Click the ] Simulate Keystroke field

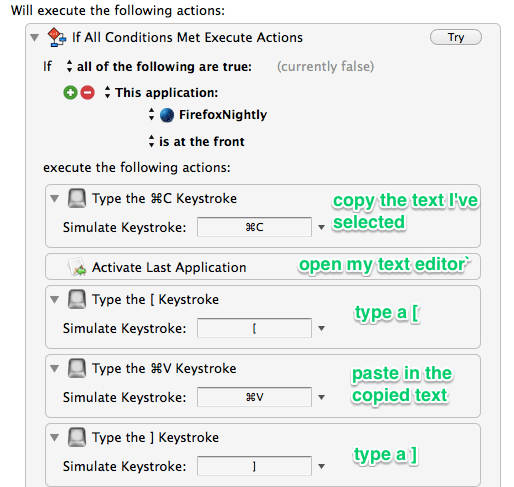coord(254,466)
